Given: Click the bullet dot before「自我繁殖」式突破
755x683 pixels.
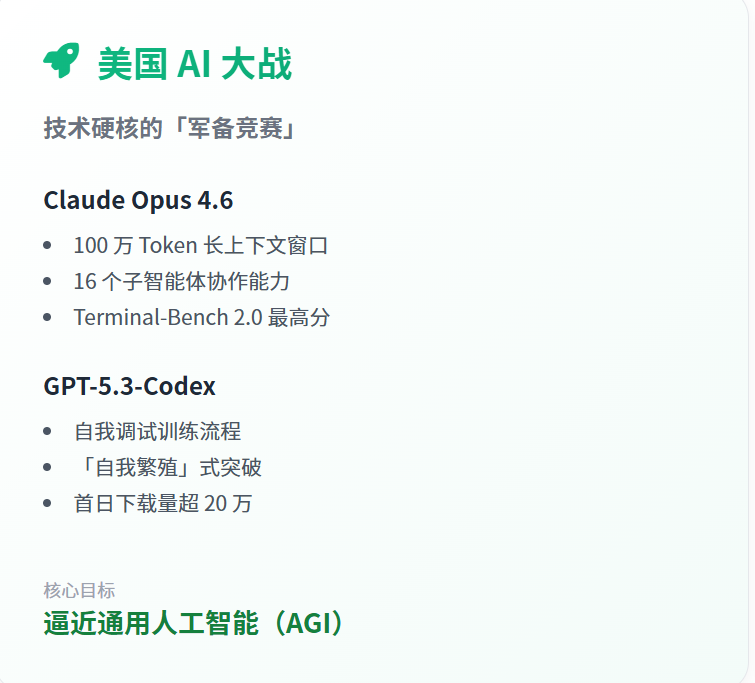Looking at the screenshot, I should pyautogui.click(x=47, y=468).
